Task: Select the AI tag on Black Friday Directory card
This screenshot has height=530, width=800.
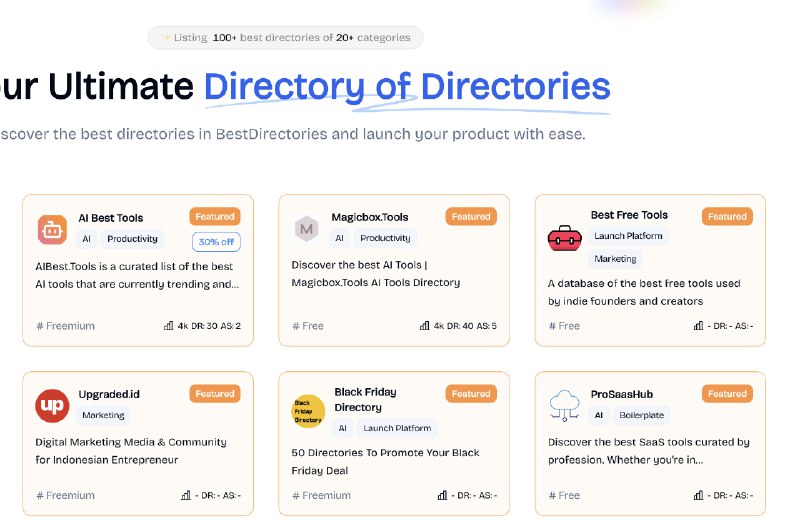Action: [x=342, y=428]
